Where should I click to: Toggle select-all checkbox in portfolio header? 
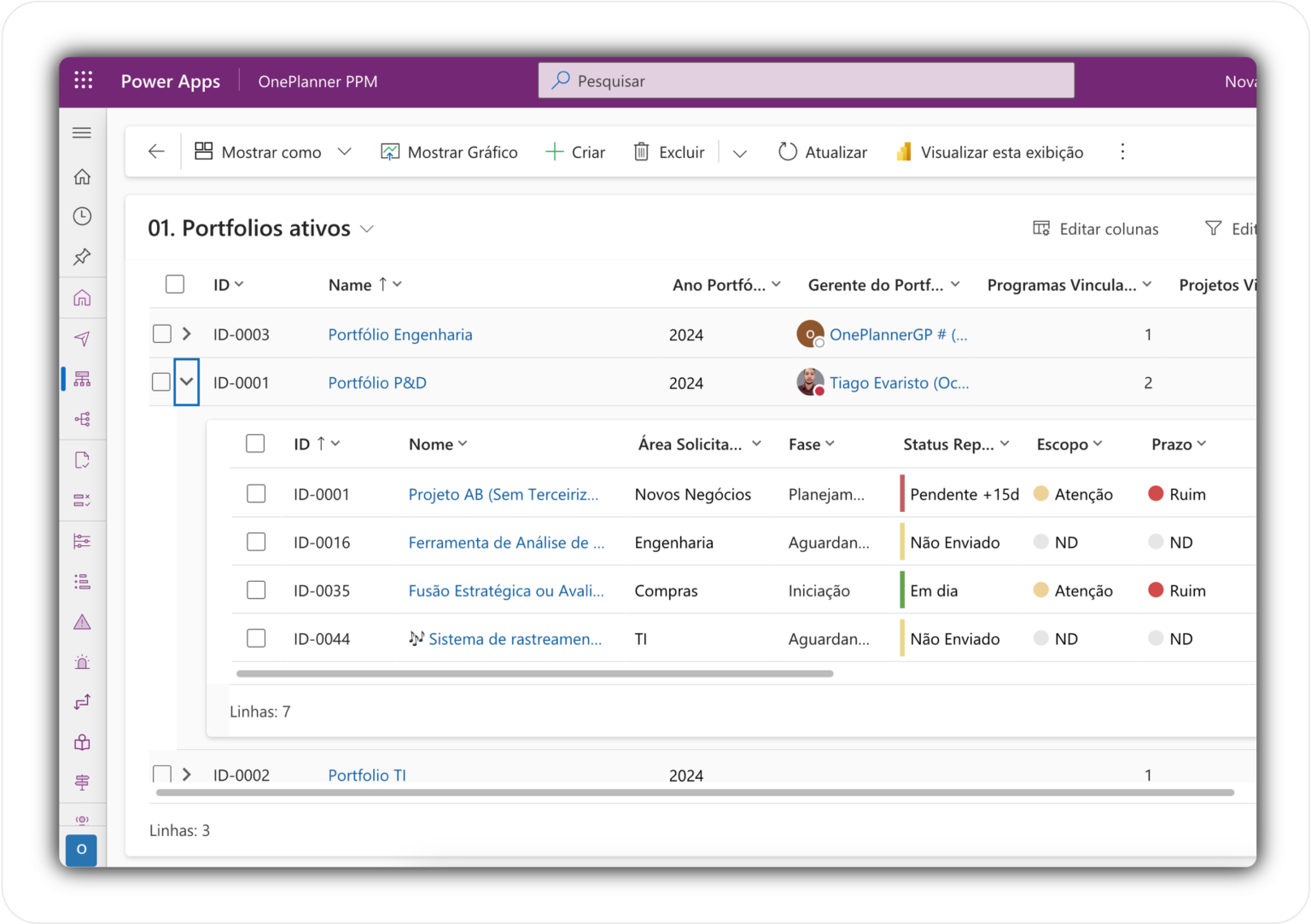pyautogui.click(x=175, y=284)
